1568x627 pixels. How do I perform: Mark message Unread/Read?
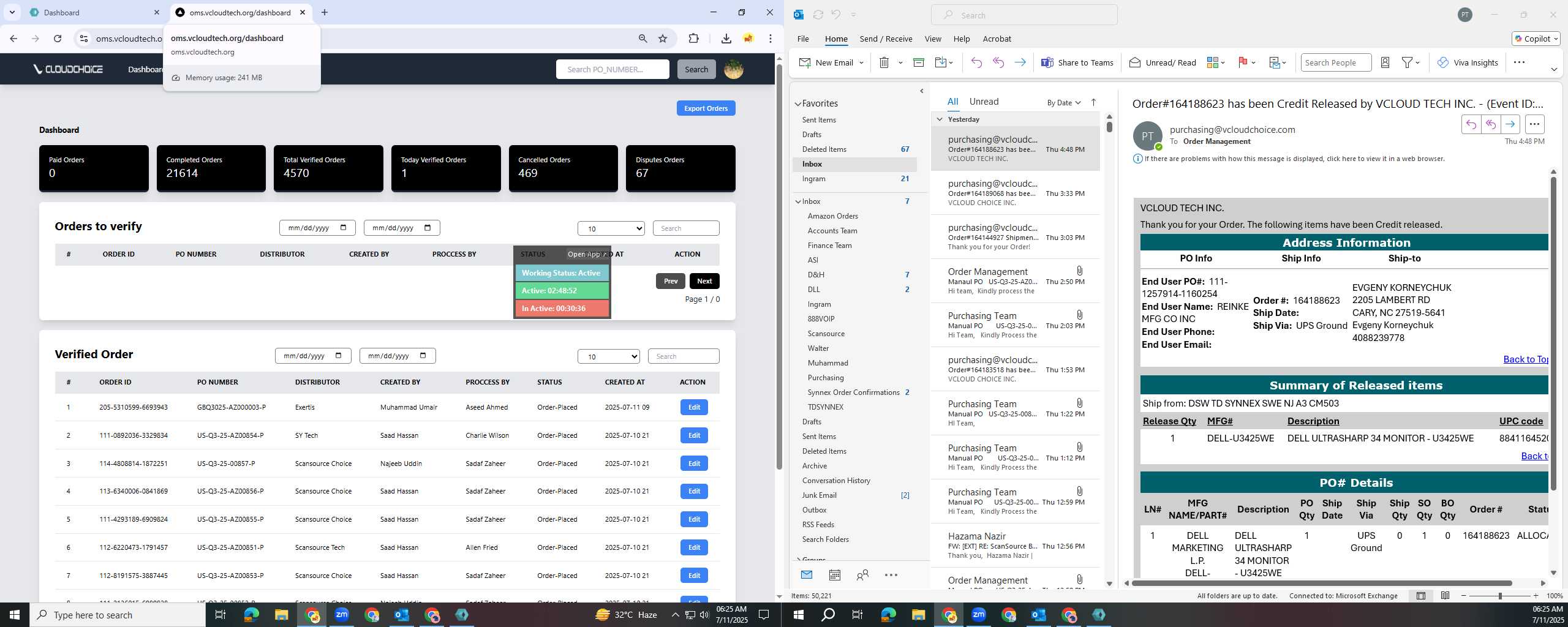tap(1163, 62)
